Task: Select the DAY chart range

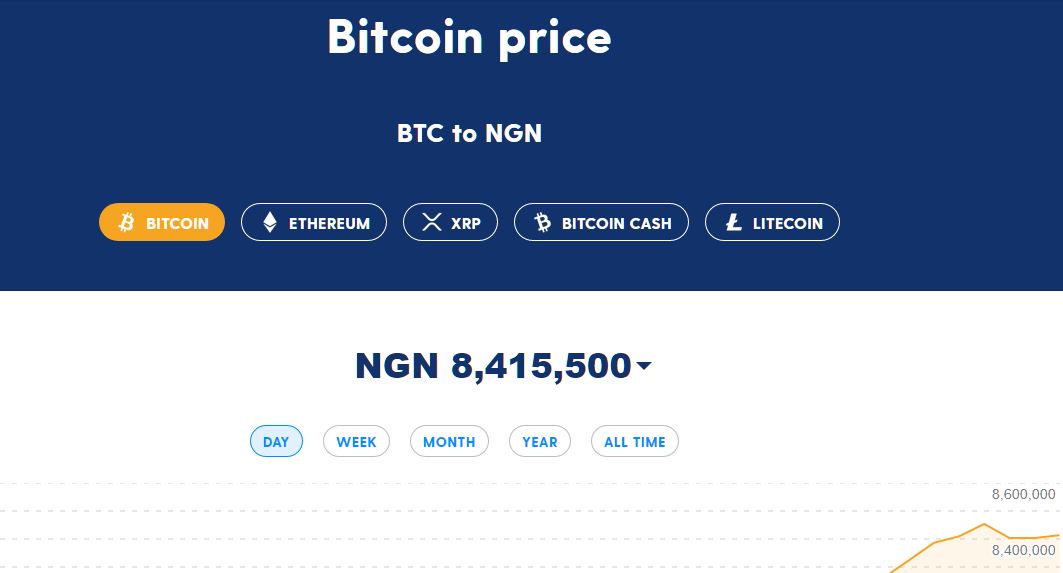Action: coord(276,441)
